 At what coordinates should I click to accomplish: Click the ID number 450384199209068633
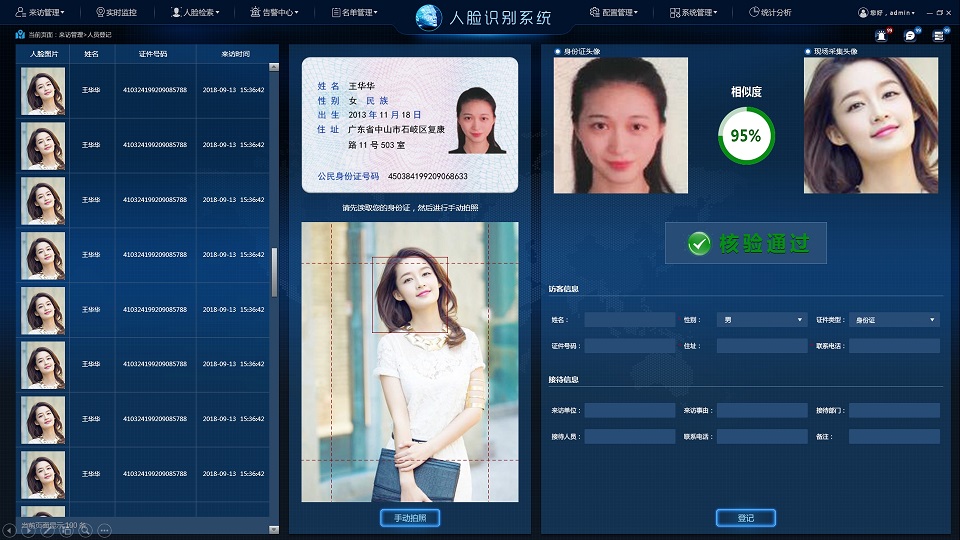tap(428, 176)
